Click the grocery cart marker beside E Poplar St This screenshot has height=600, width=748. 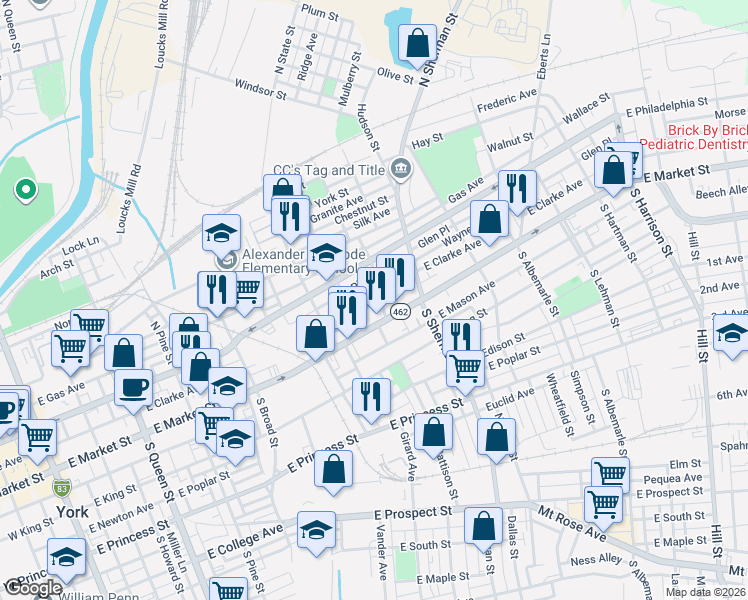465,370
